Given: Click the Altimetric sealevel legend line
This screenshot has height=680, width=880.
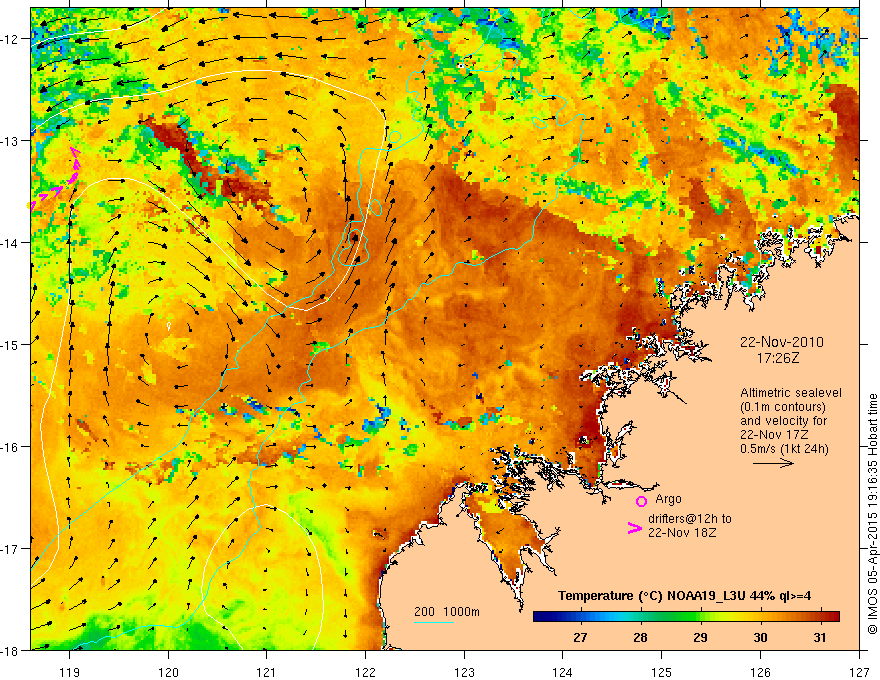Looking at the screenshot, I should click(791, 393).
